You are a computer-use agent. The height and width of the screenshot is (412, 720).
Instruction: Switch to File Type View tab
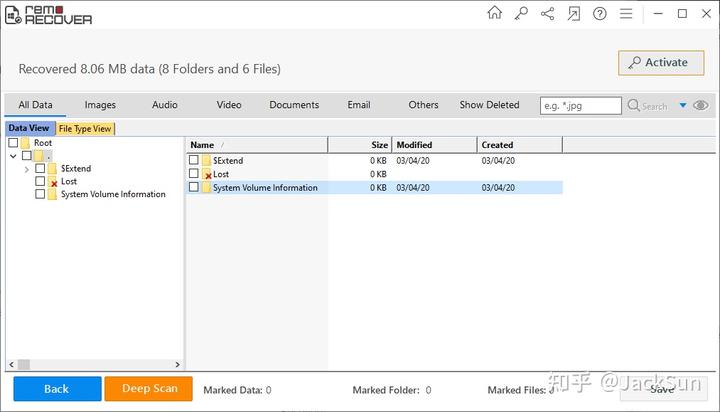tap(85, 129)
